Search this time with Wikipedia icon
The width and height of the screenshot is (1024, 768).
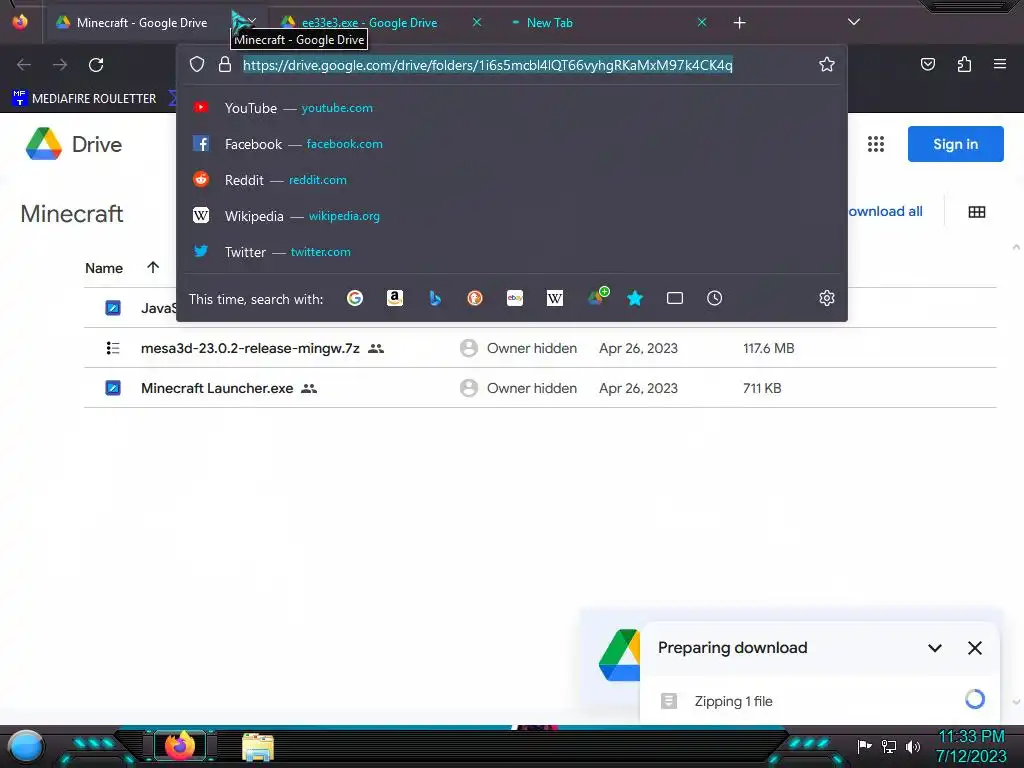pyautogui.click(x=554, y=298)
